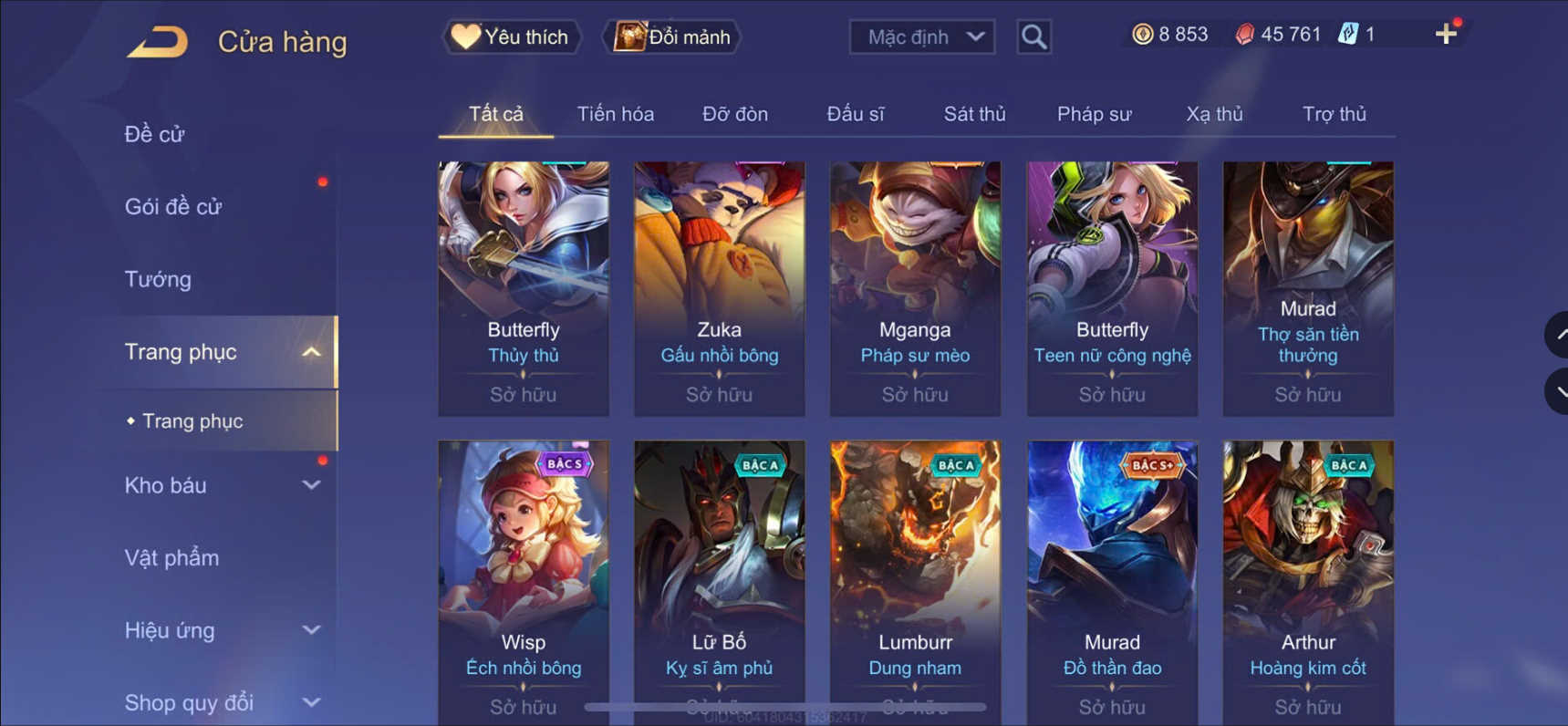Open the search magnifier icon
Image resolution: width=1568 pixels, height=726 pixels.
tap(1033, 37)
